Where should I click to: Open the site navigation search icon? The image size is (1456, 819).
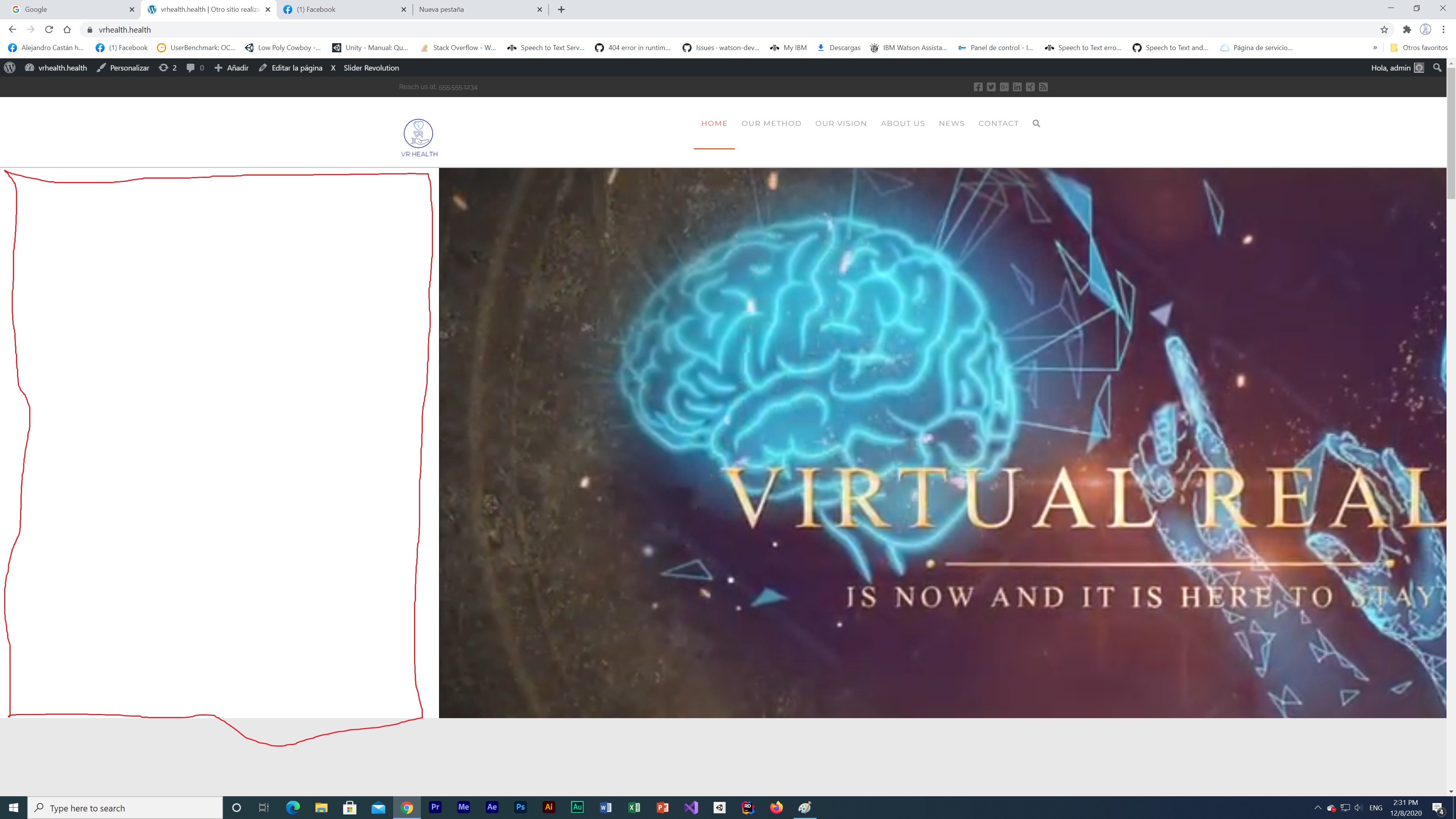point(1036,123)
